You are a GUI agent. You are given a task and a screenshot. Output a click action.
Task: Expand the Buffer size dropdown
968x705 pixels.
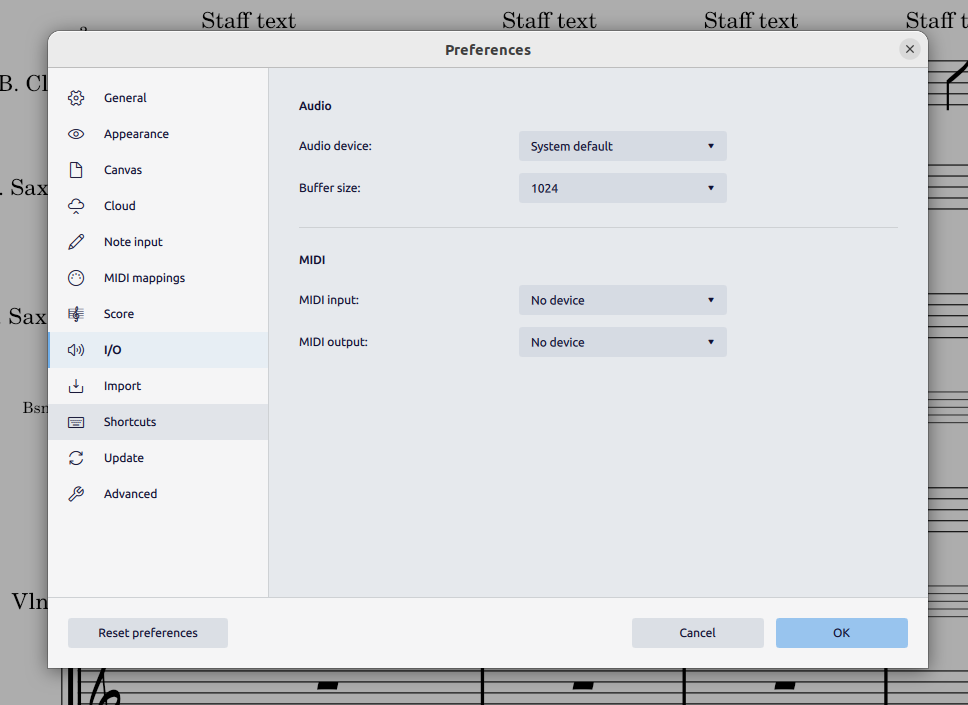point(622,187)
